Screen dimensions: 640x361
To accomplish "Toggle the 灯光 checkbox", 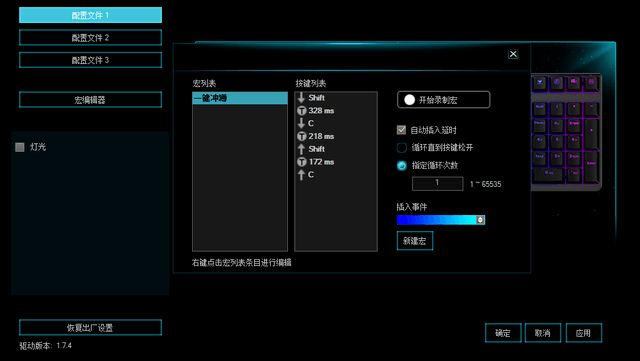I will (20, 147).
